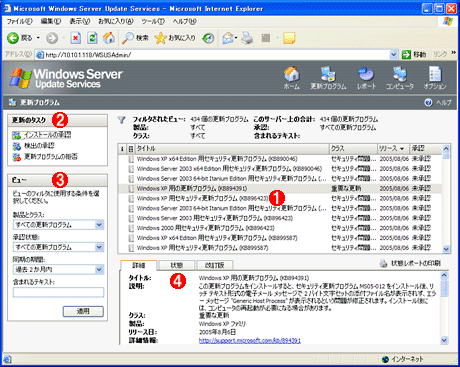460x367 pixels.
Task: Click 状態レポートの印刷 link text
Action: [416, 263]
